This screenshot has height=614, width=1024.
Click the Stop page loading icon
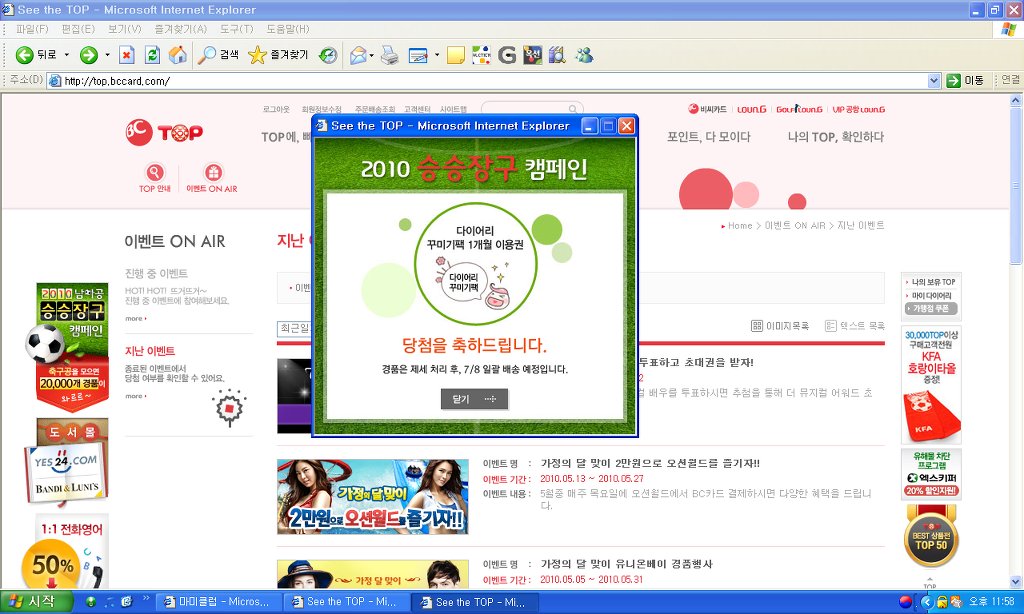pyautogui.click(x=127, y=55)
